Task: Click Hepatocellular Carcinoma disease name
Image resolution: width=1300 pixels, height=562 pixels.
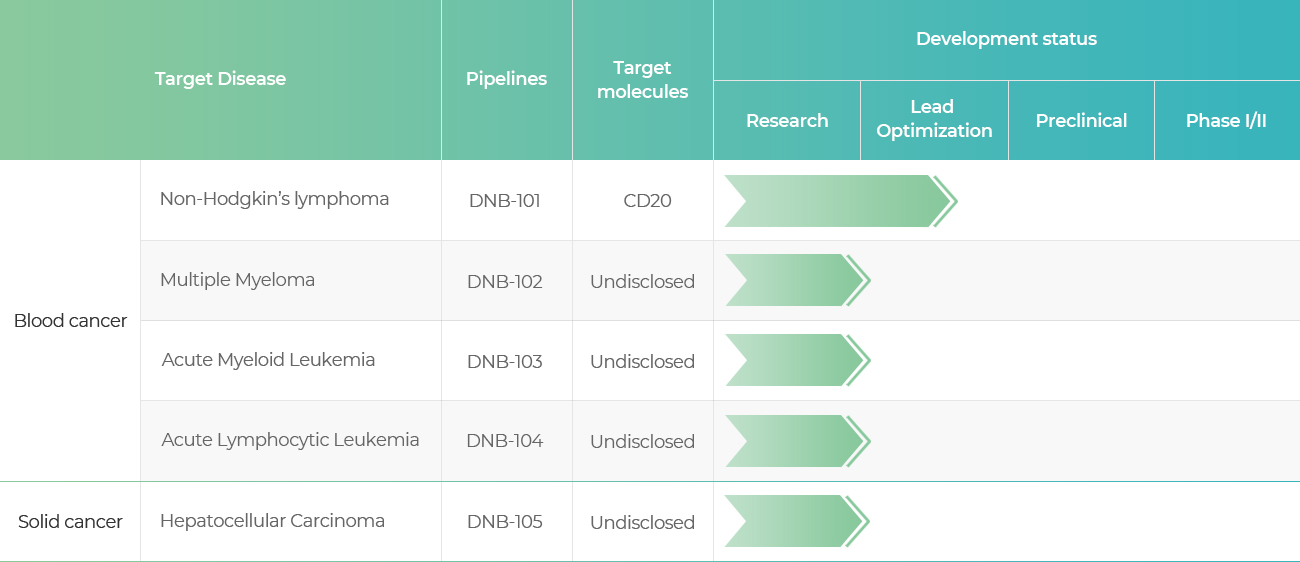Action: click(x=272, y=521)
